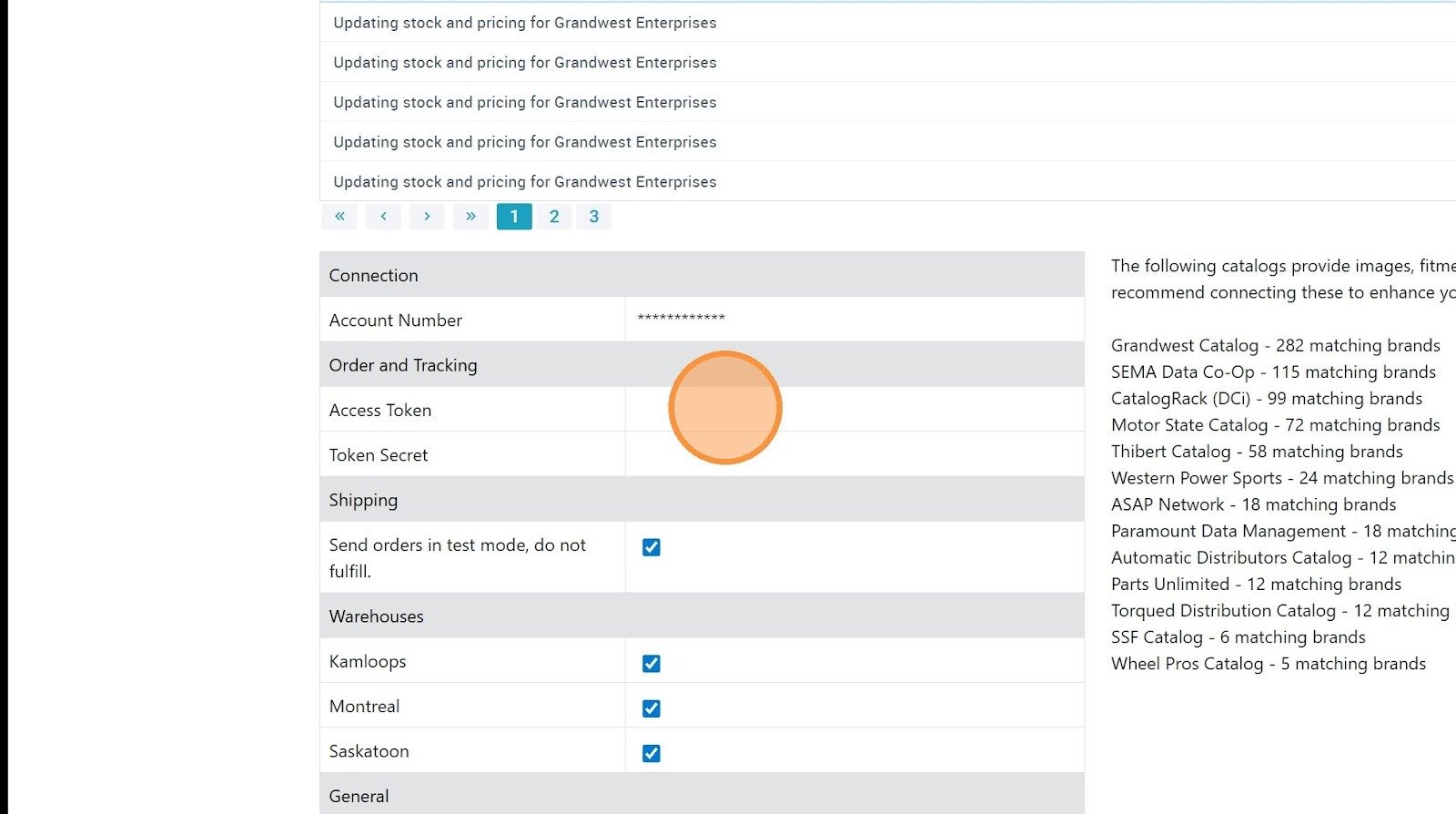Viewport: 1456px width, 814px height.
Task: Click the General section header
Action: pyautogui.click(x=702, y=795)
